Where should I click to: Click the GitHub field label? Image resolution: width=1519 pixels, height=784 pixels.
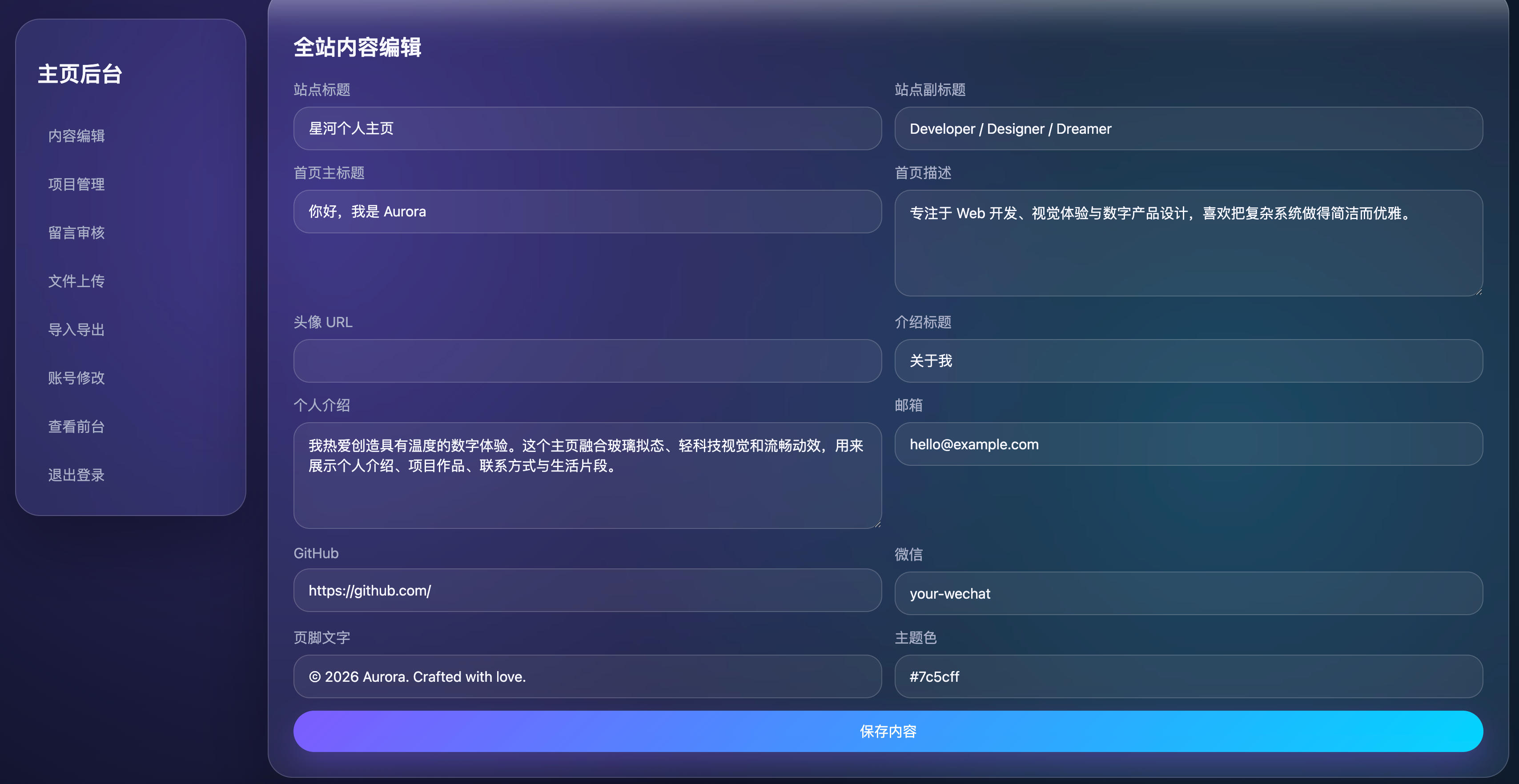[316, 553]
